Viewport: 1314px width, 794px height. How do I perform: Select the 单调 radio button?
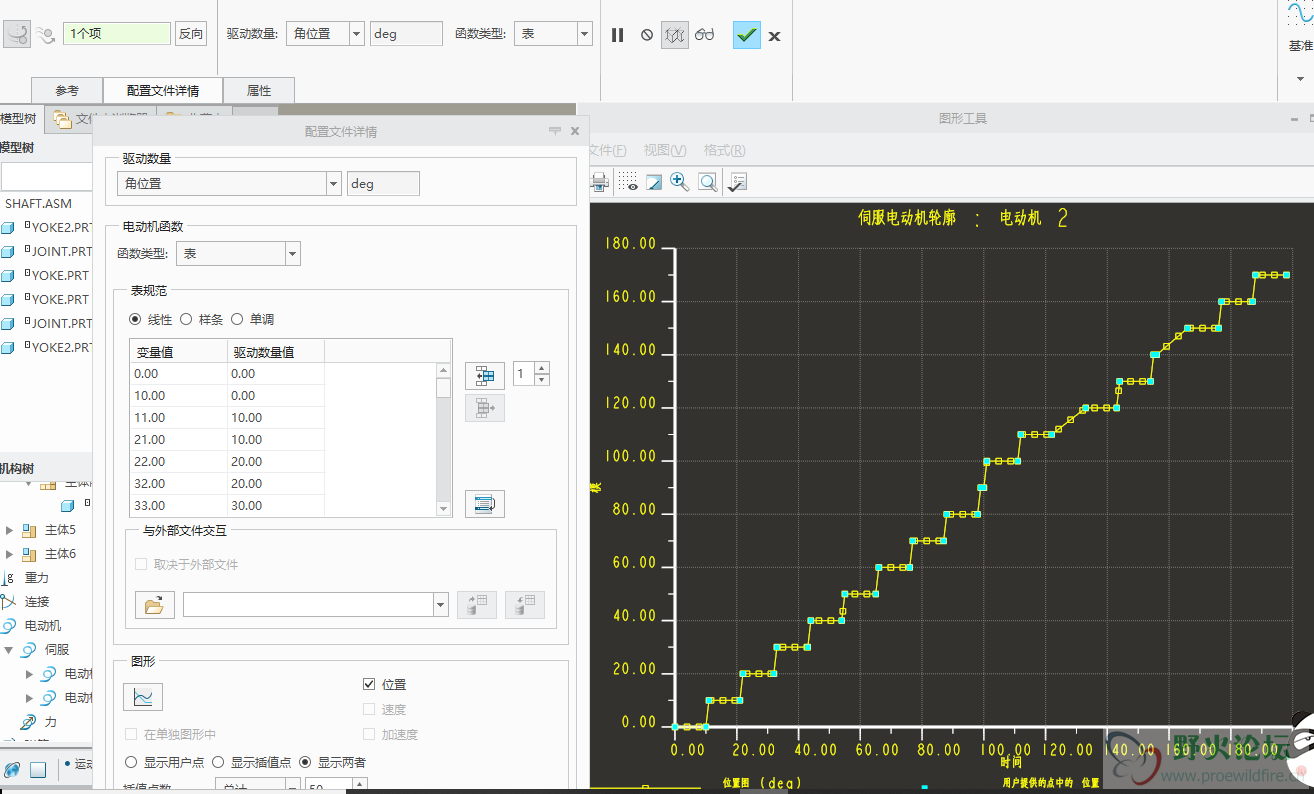tap(237, 319)
